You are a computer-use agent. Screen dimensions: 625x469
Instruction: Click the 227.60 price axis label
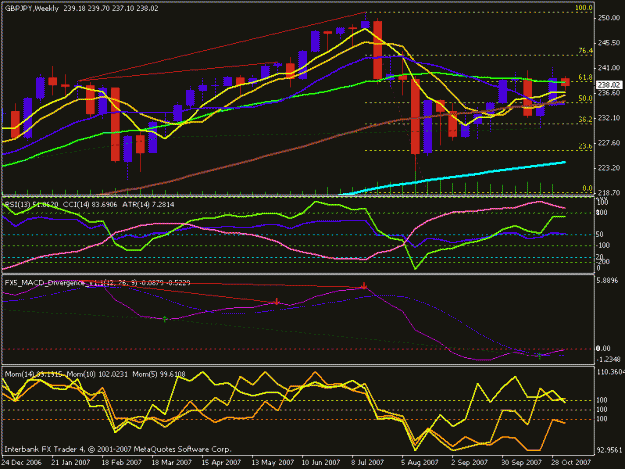point(609,143)
